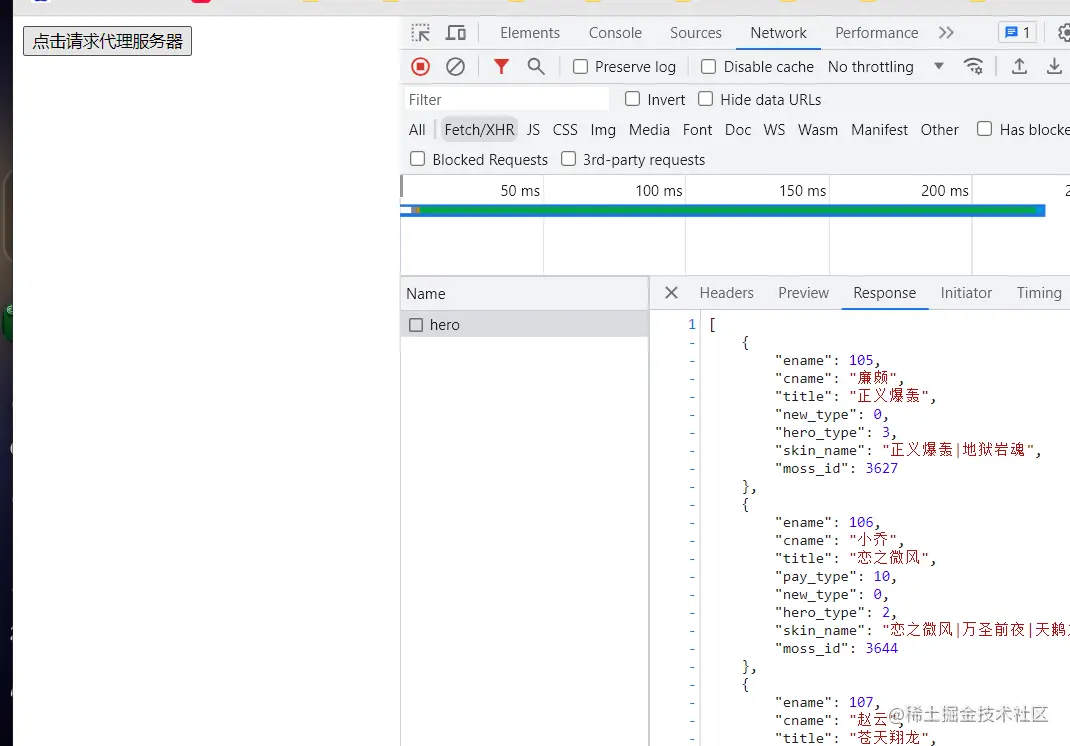Click the ename value 106

click(861, 522)
